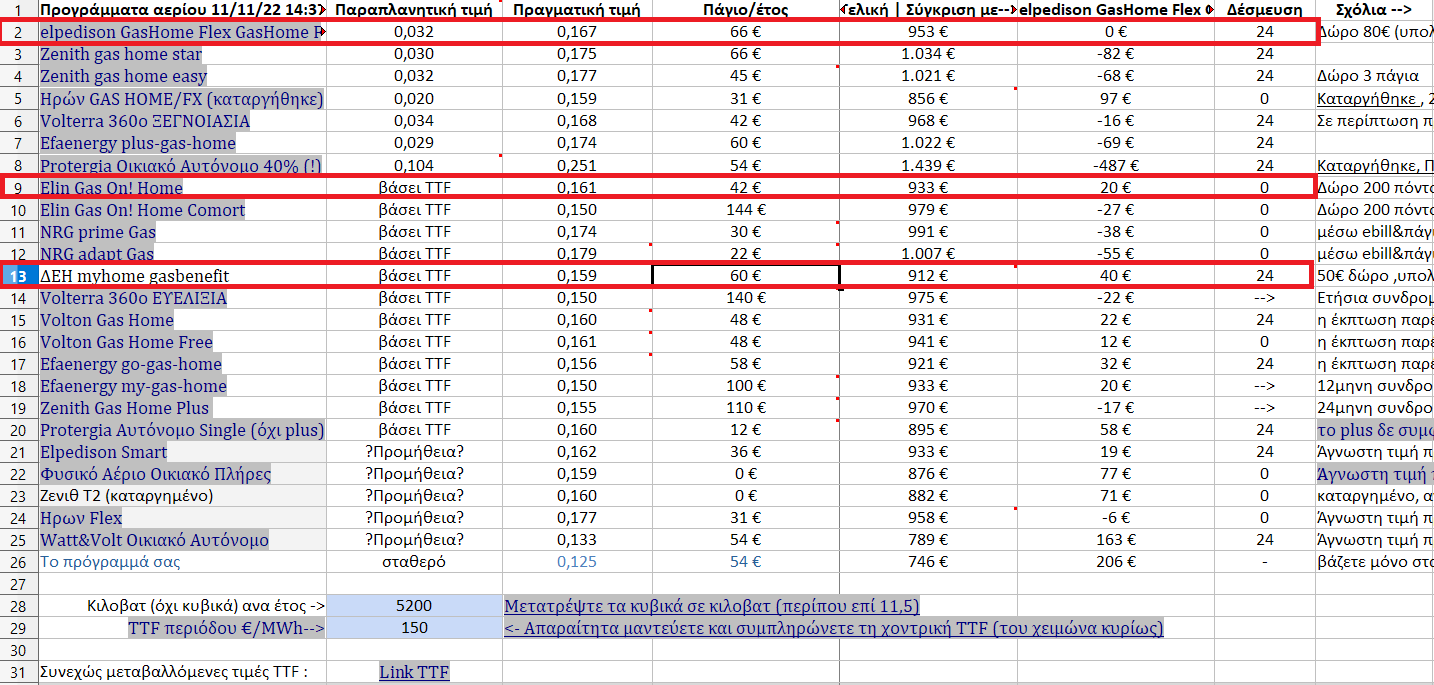Select the 912 € total cell

pyautogui.click(x=928, y=276)
